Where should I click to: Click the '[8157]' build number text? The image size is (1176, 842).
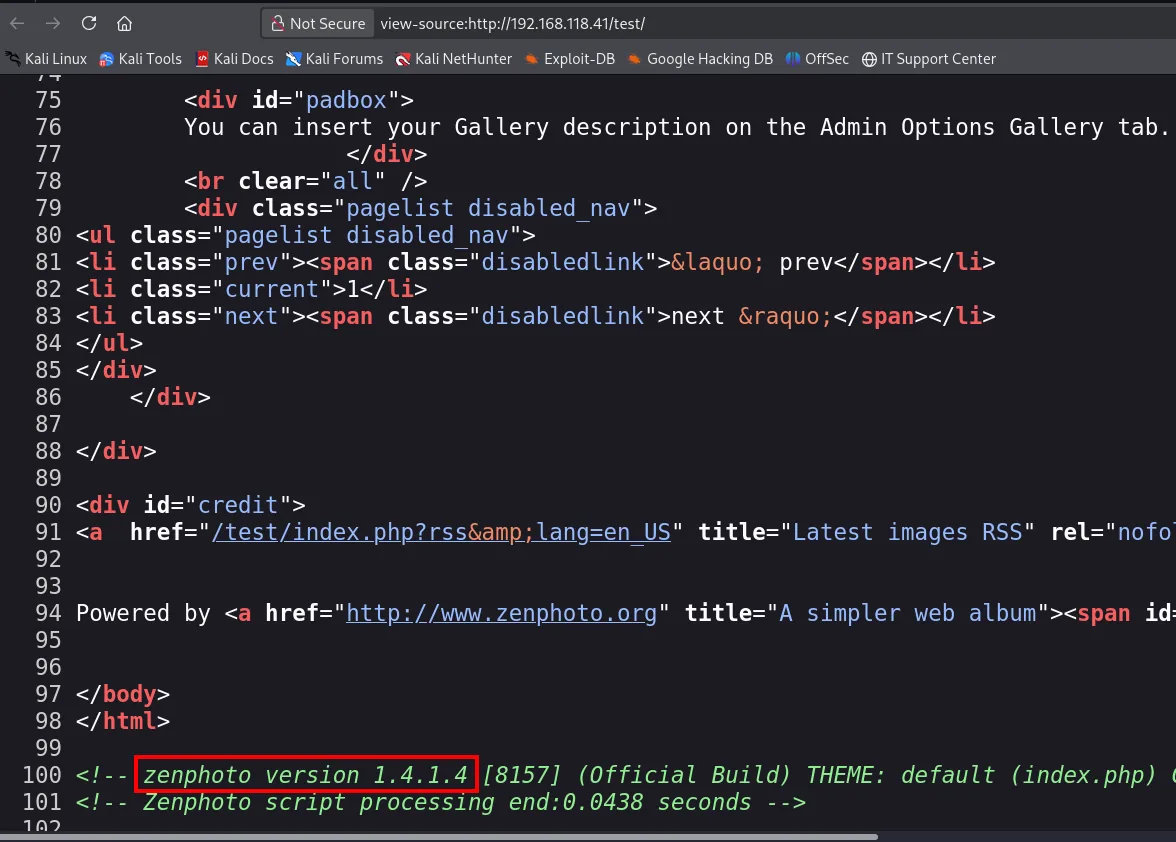coord(522,775)
